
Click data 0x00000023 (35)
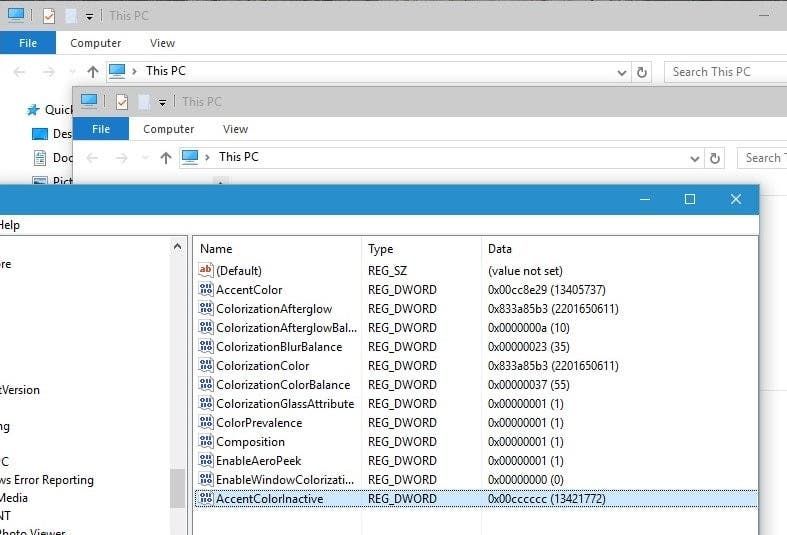(528, 346)
